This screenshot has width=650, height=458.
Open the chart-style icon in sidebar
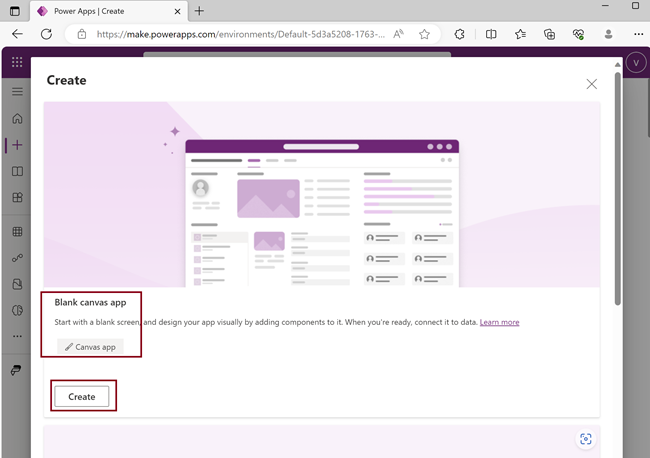17,310
